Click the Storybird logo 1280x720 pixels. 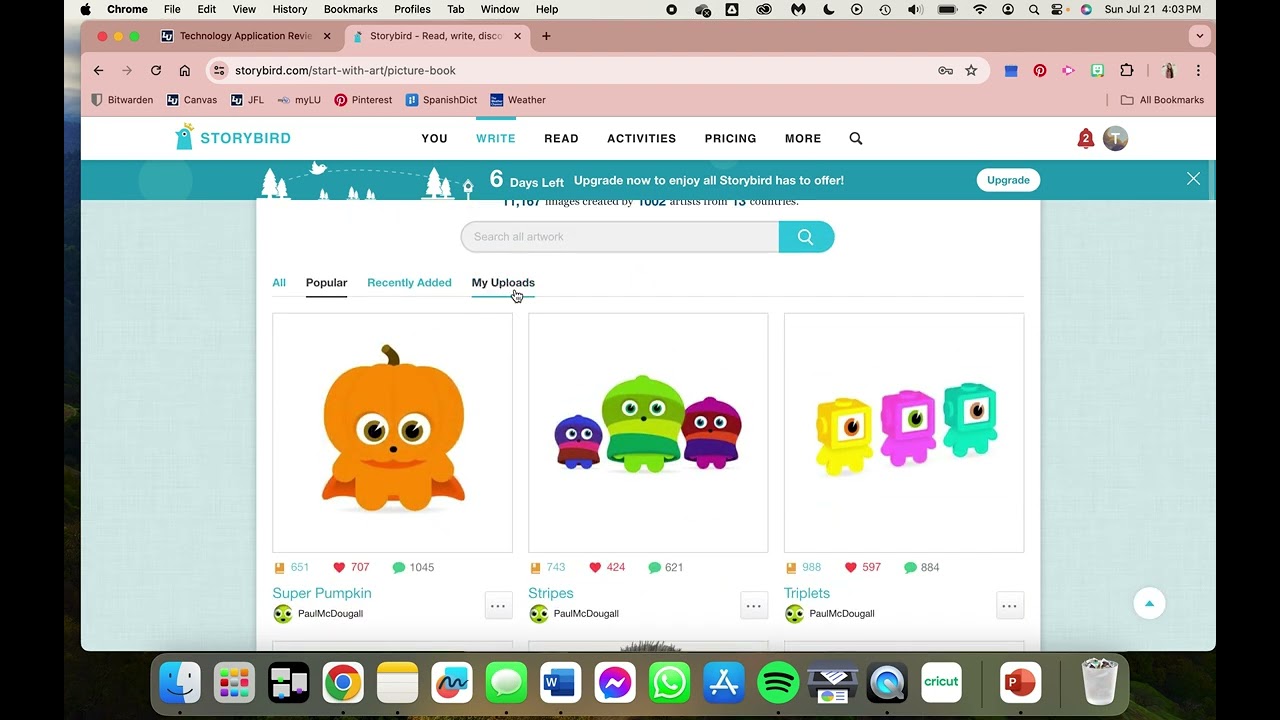[x=233, y=138]
